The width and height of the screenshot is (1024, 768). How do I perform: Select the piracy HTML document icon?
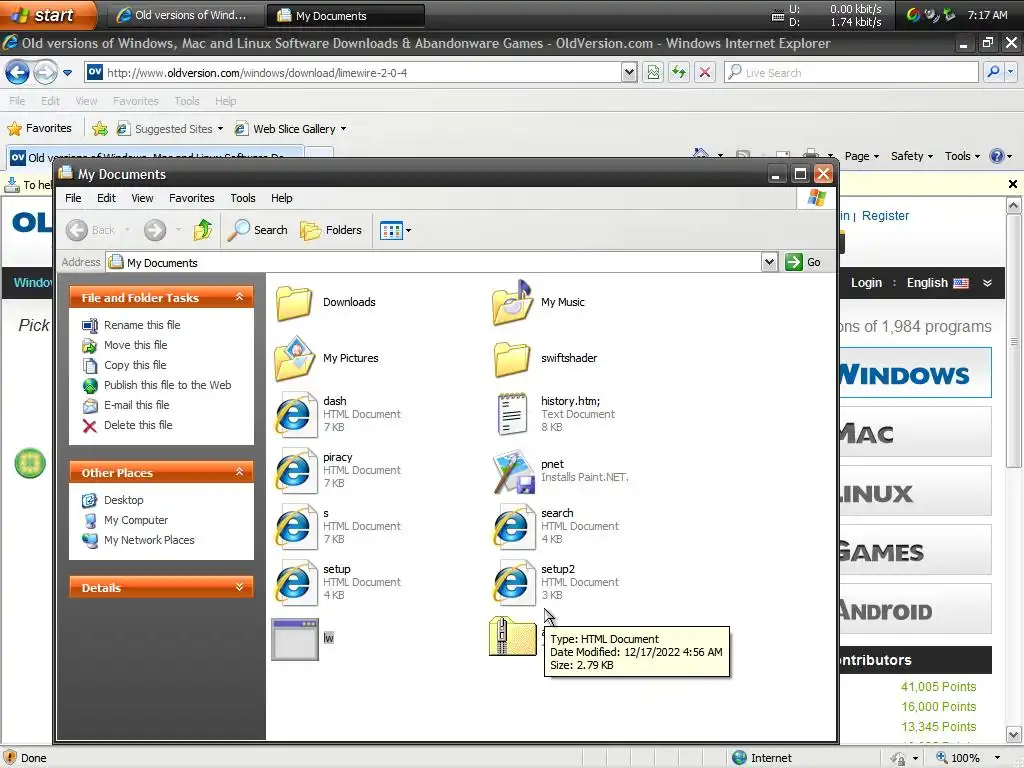tap(295, 470)
